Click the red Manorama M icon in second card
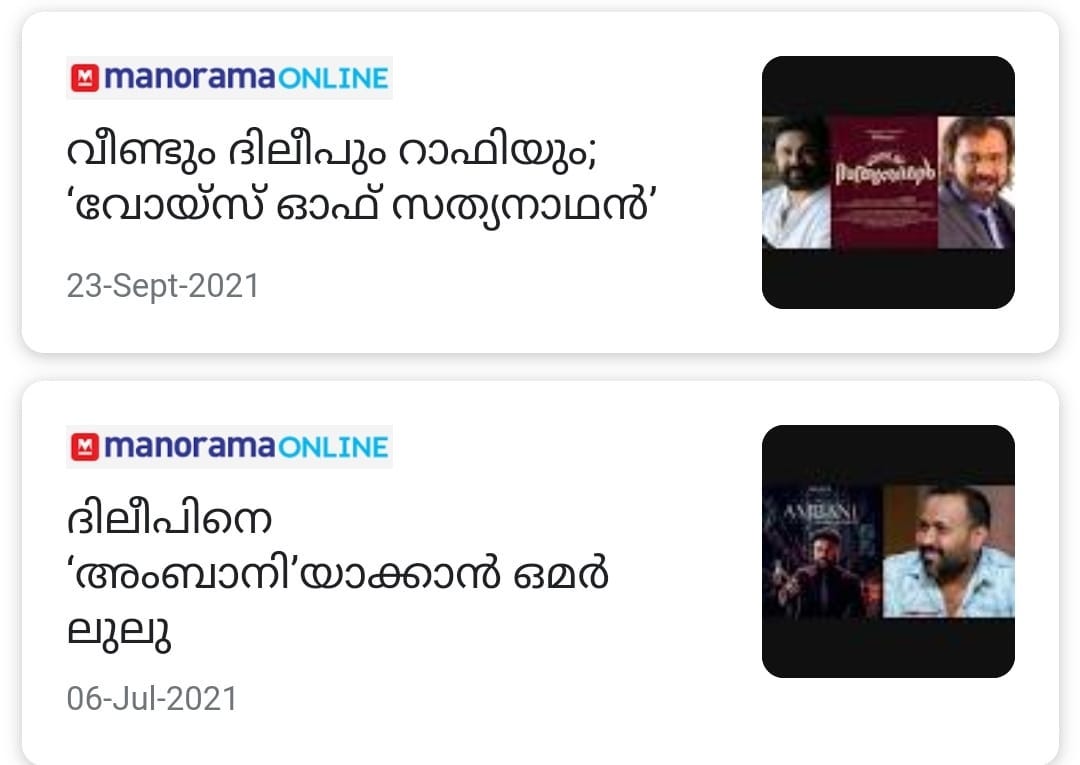Image resolution: width=1080 pixels, height=765 pixels. coord(85,447)
